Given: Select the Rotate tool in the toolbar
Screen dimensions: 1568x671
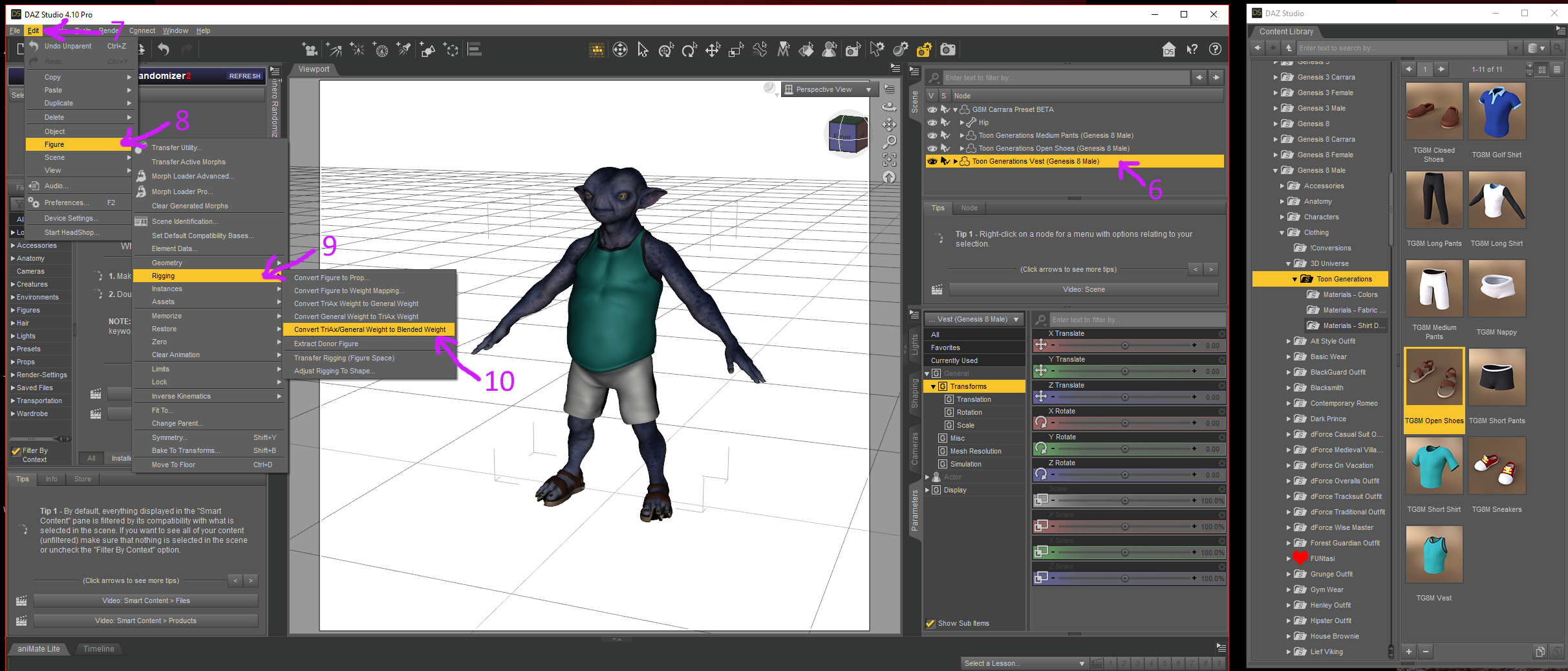Looking at the screenshot, I should coord(689,50).
